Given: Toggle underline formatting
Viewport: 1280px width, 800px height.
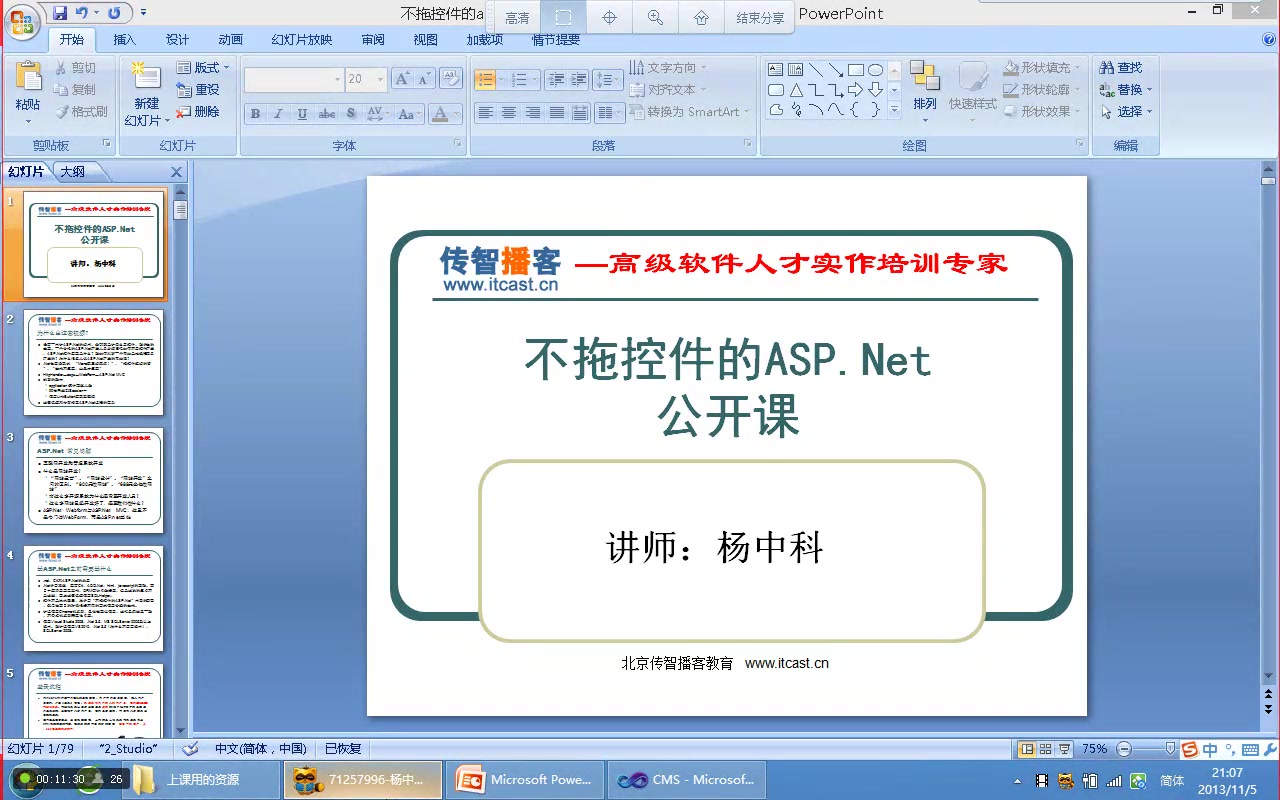Looking at the screenshot, I should pos(302,114).
